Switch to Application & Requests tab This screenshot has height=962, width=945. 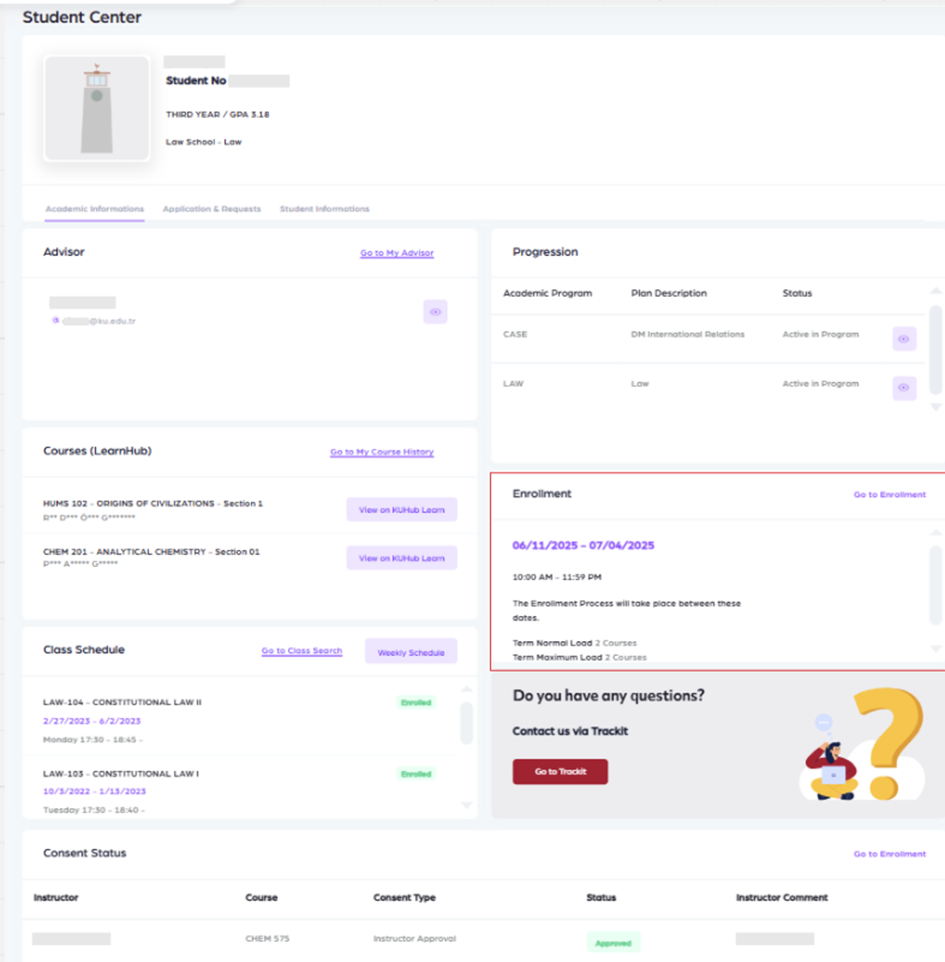[211, 209]
